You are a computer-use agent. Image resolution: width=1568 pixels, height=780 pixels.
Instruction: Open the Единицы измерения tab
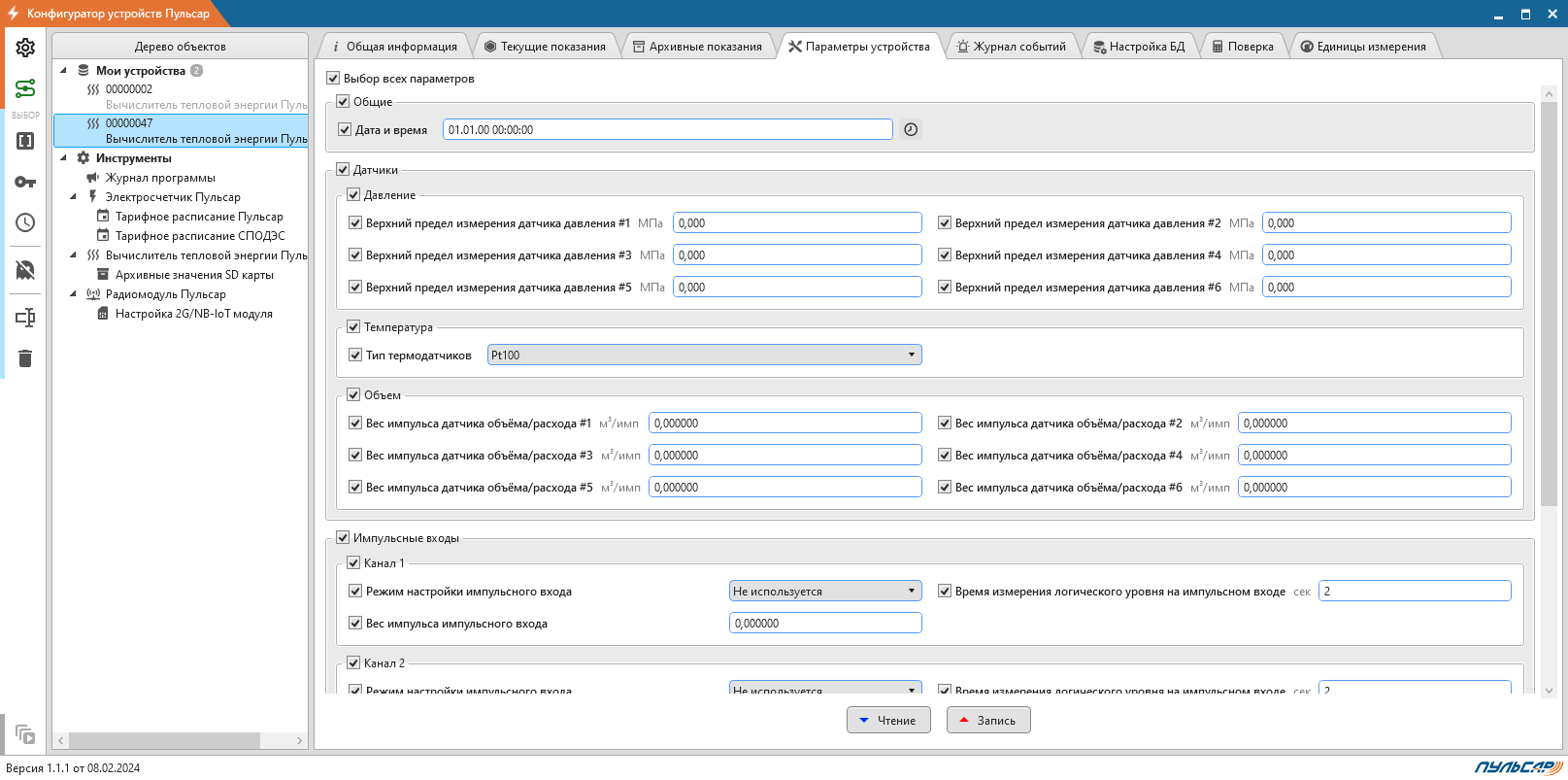point(1363,47)
